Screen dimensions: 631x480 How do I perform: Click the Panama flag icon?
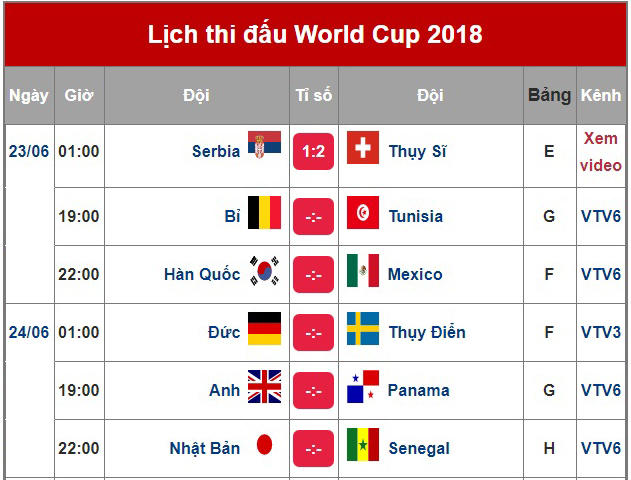coord(363,387)
